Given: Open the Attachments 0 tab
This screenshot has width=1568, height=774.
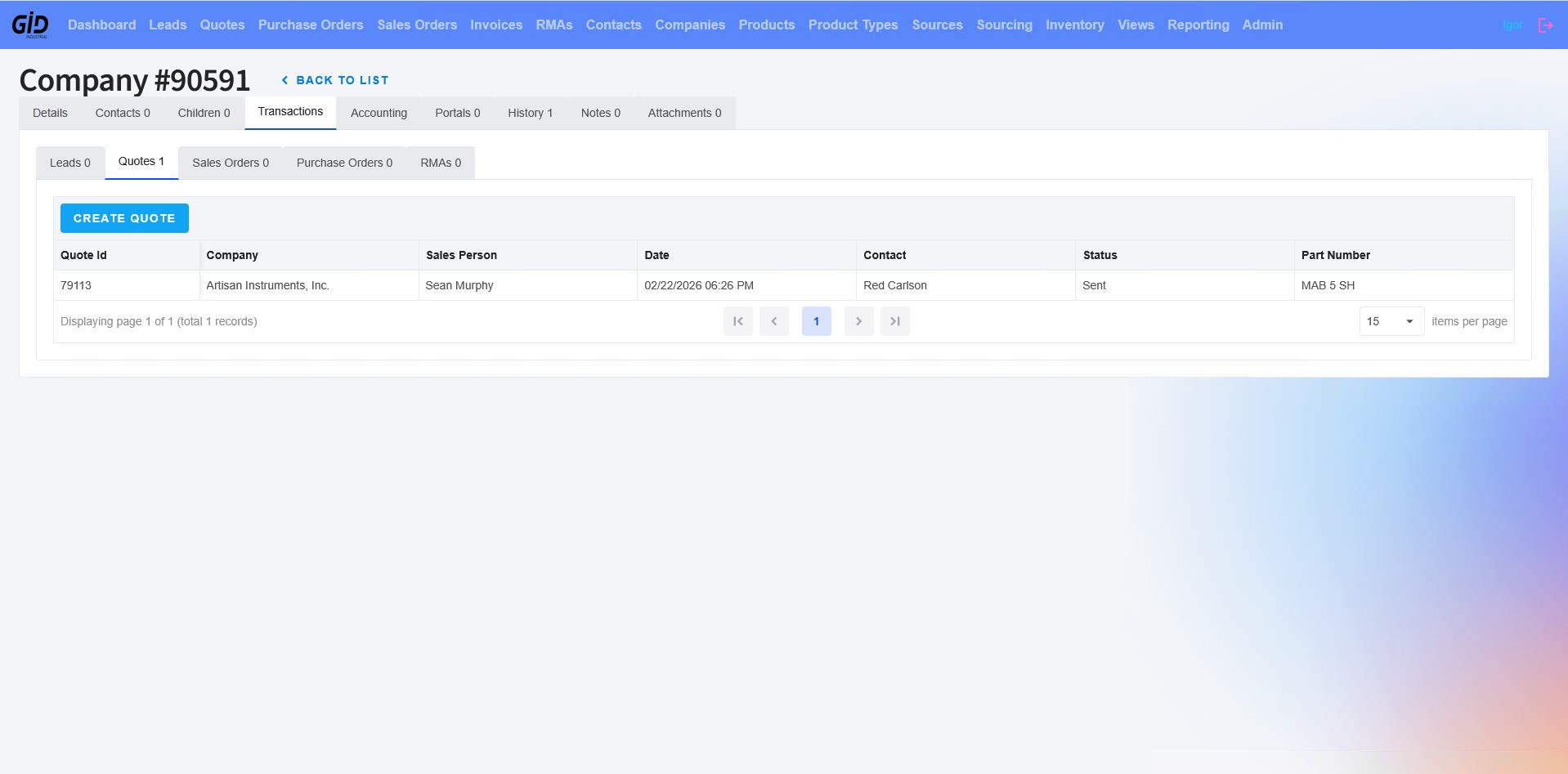Looking at the screenshot, I should (684, 113).
